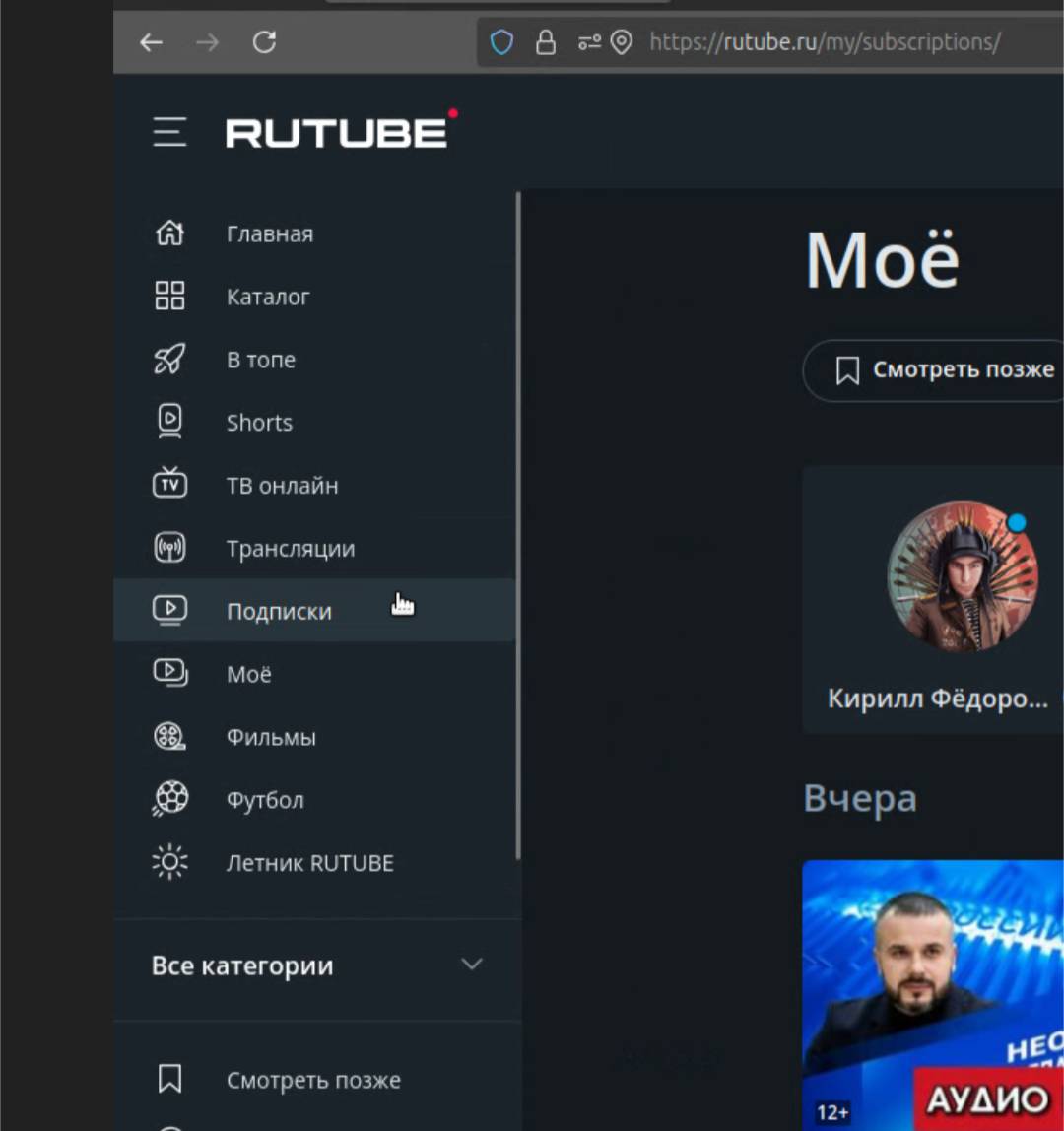Click the rutube.ru URL address field

pyautogui.click(x=825, y=42)
